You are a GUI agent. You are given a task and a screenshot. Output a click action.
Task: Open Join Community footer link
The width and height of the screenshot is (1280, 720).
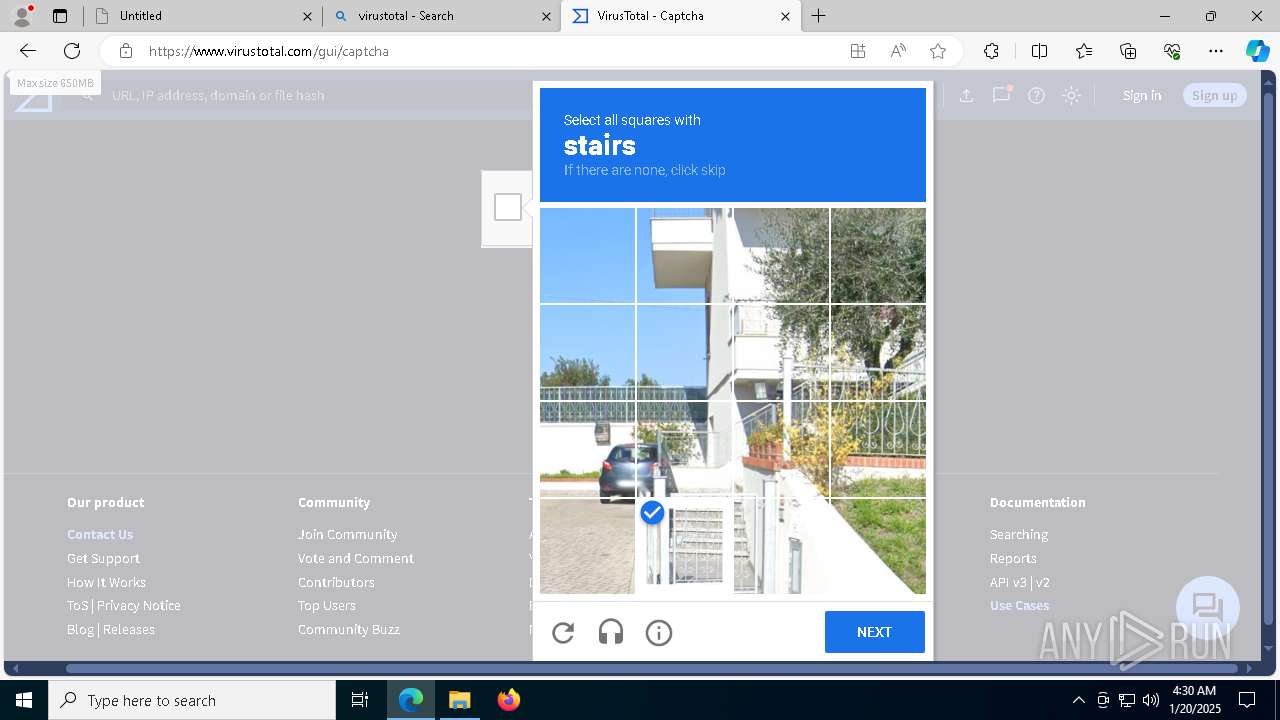(347, 534)
